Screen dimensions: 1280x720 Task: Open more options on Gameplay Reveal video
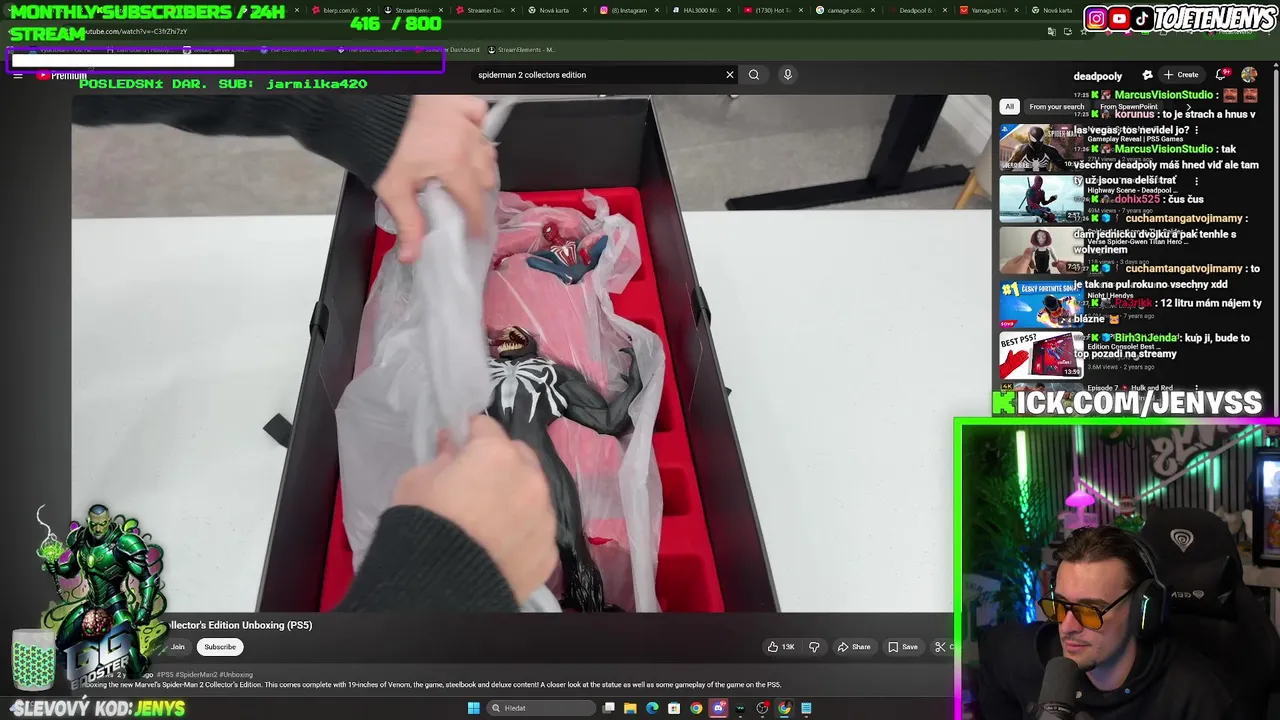1197,130
